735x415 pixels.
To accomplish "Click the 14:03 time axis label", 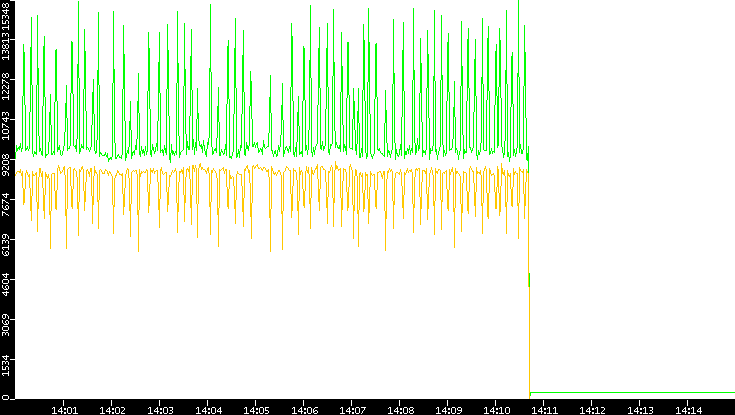I will pyautogui.click(x=160, y=410).
